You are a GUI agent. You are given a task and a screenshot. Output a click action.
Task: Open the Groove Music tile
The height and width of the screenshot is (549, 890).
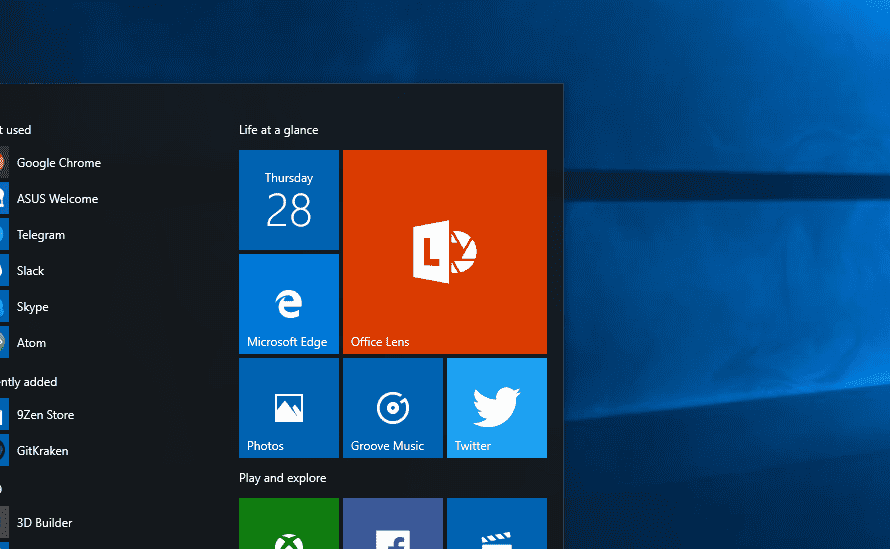point(392,408)
